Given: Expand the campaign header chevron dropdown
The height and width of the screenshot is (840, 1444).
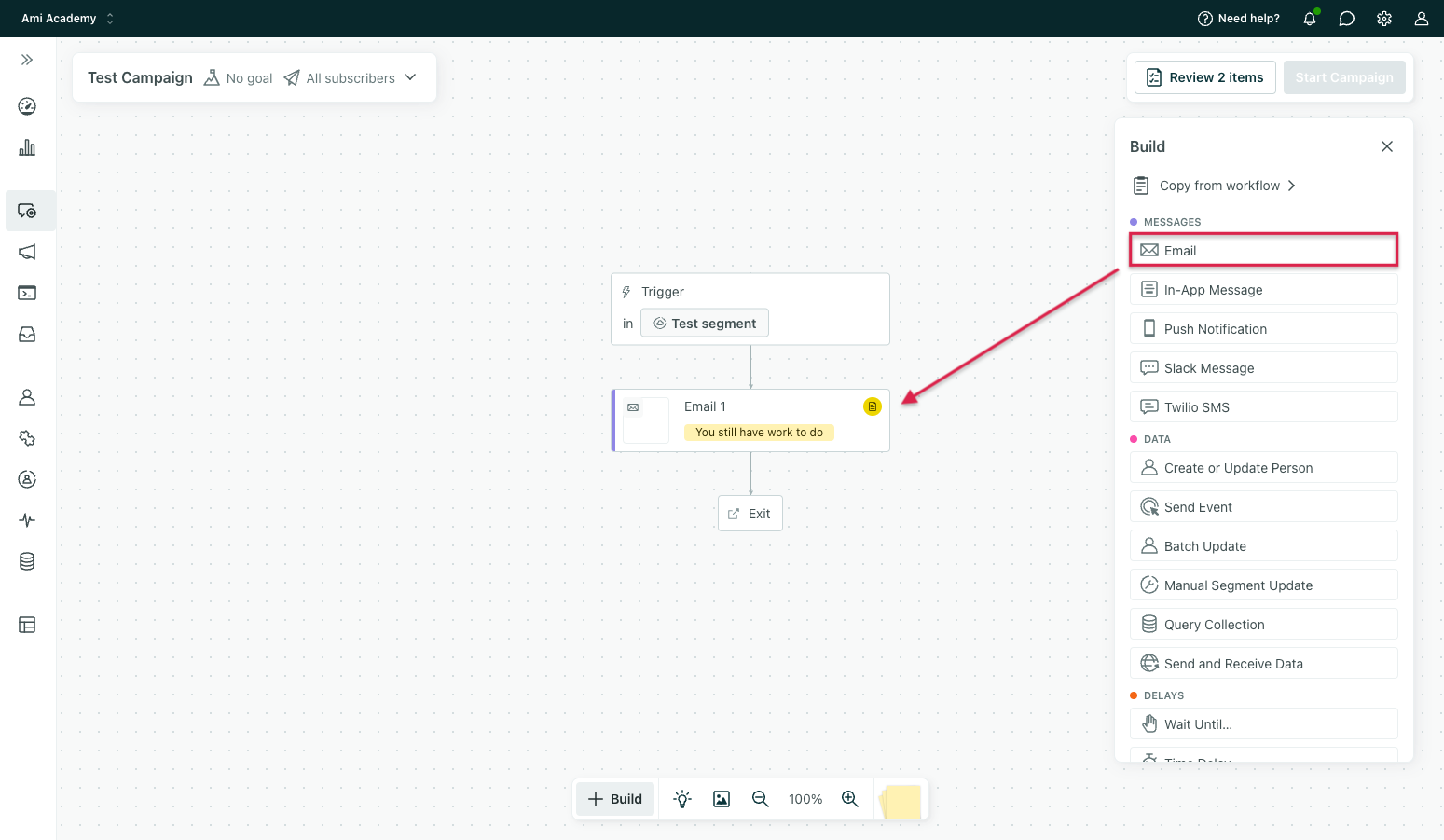Looking at the screenshot, I should (410, 77).
